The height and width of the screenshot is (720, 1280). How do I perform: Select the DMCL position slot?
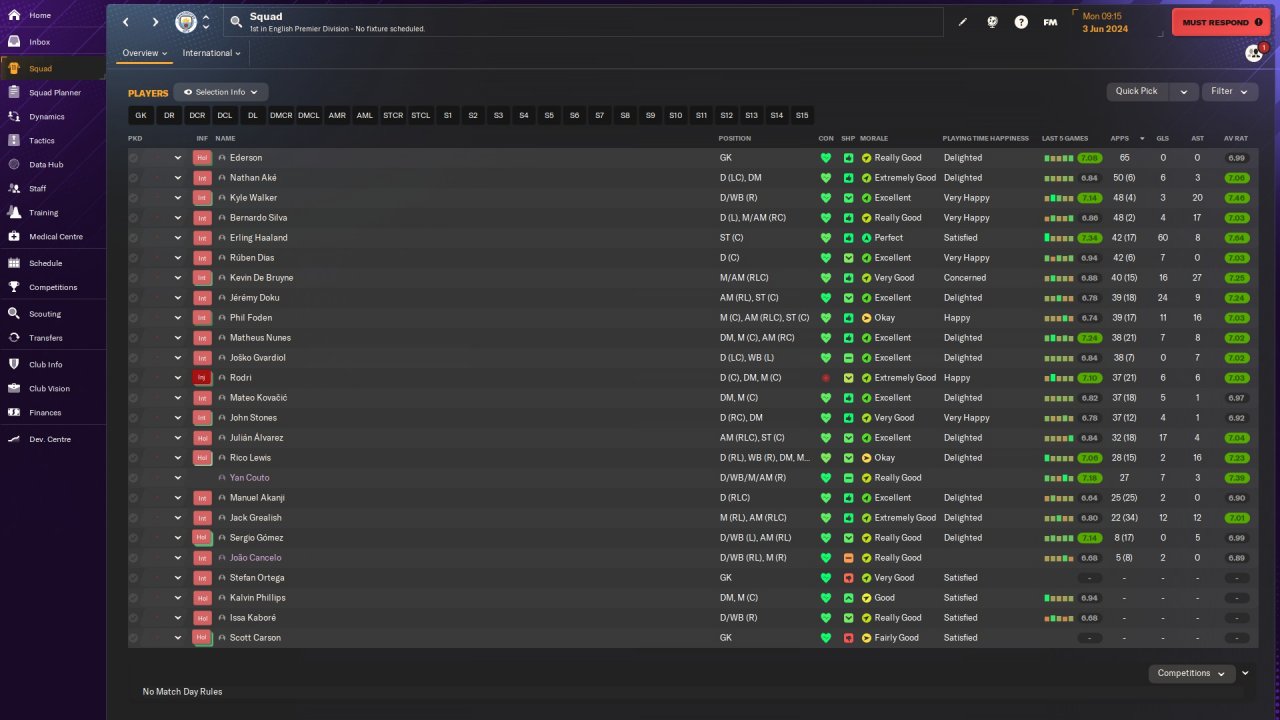pos(309,115)
